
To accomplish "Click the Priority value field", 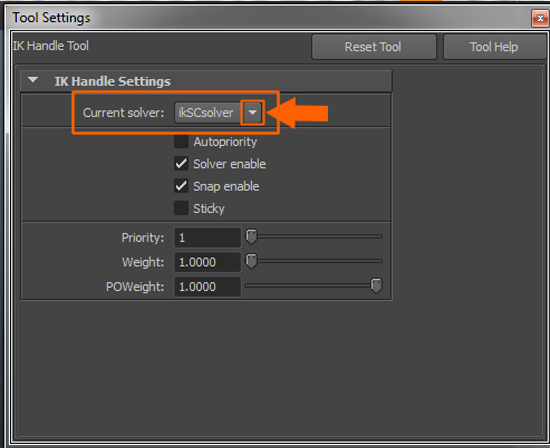I will 207,238.
